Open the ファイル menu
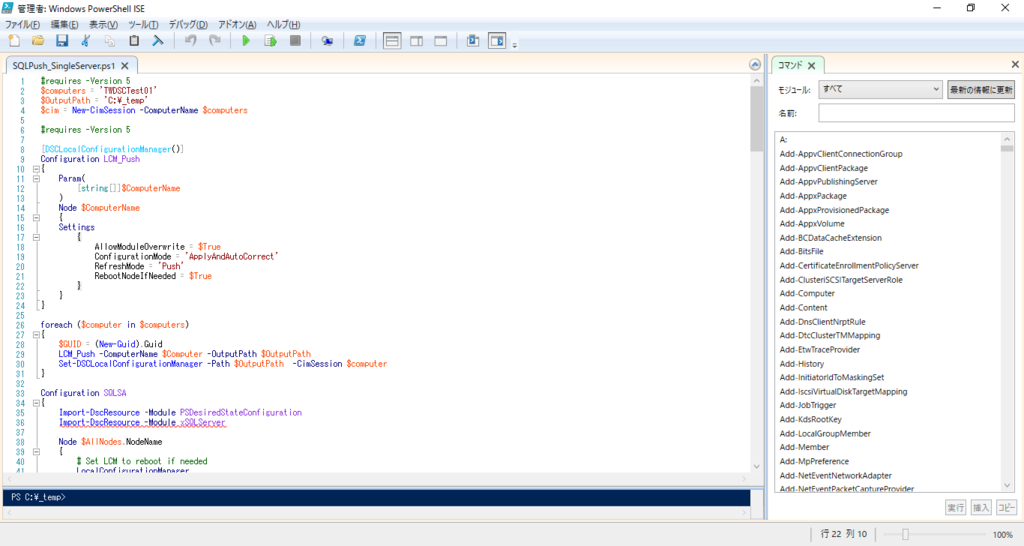 pos(22,25)
